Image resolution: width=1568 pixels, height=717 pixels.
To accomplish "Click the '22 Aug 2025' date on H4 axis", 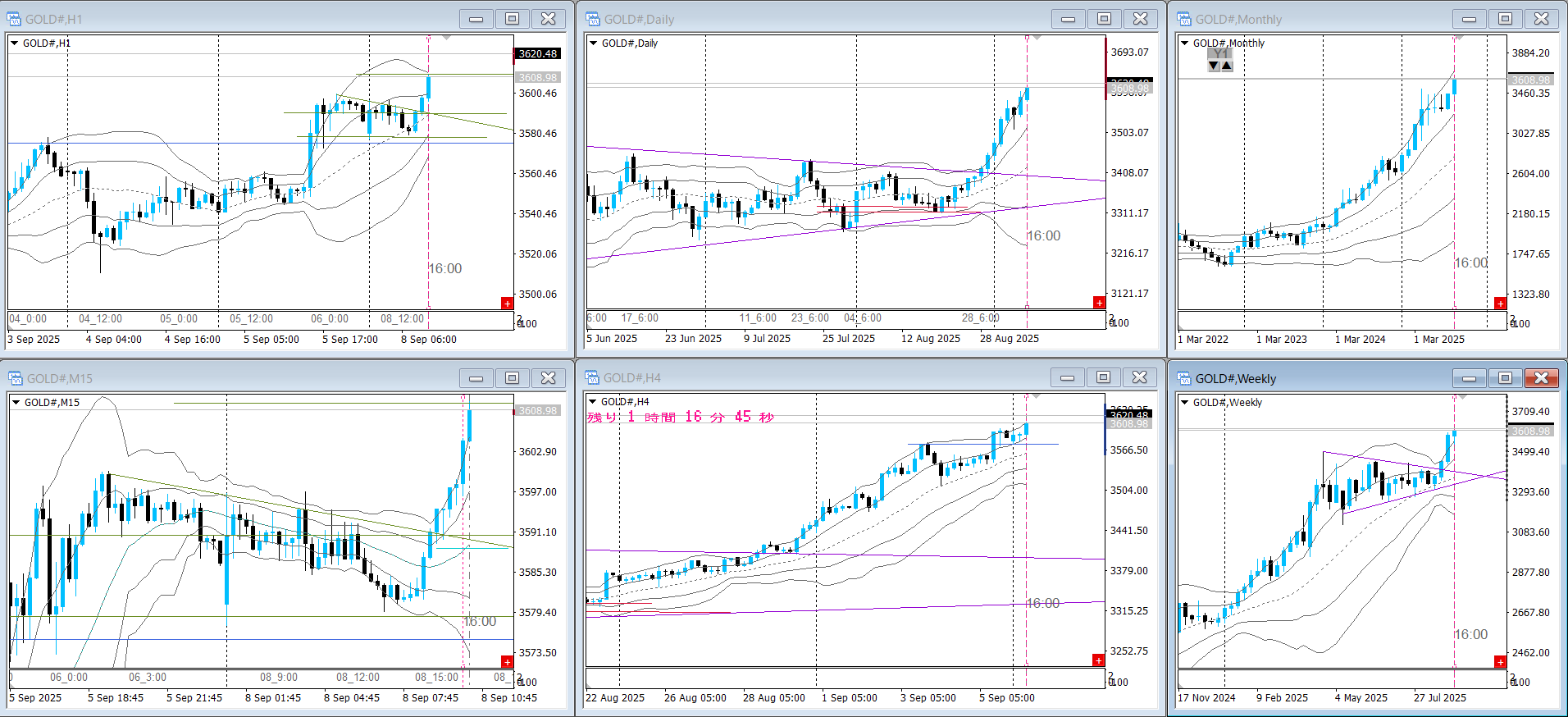I will [615, 697].
